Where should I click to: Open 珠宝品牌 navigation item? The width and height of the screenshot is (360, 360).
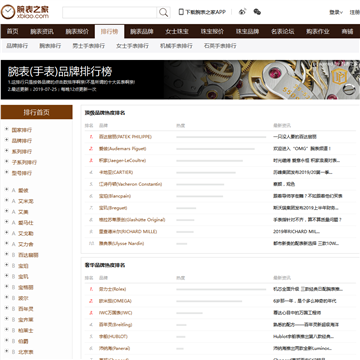click(248, 32)
